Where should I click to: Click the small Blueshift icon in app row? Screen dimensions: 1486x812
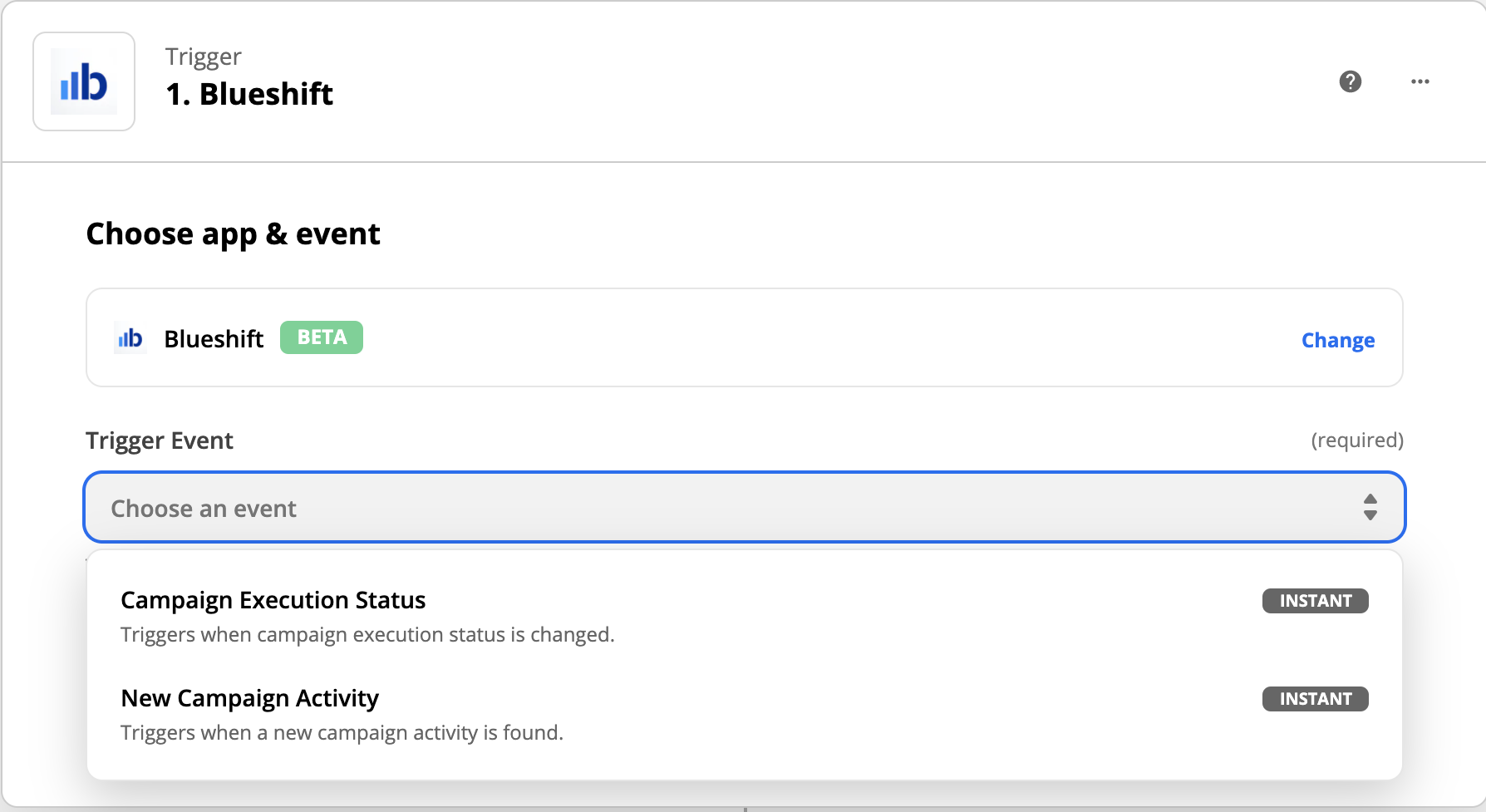click(130, 338)
